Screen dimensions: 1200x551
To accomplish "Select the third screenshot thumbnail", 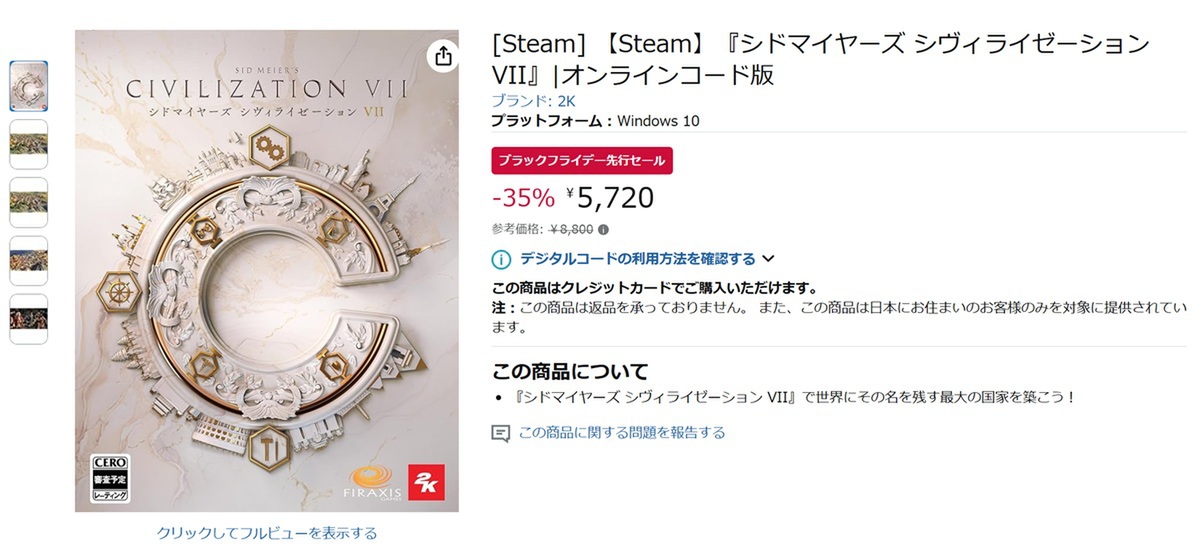I will 29,202.
